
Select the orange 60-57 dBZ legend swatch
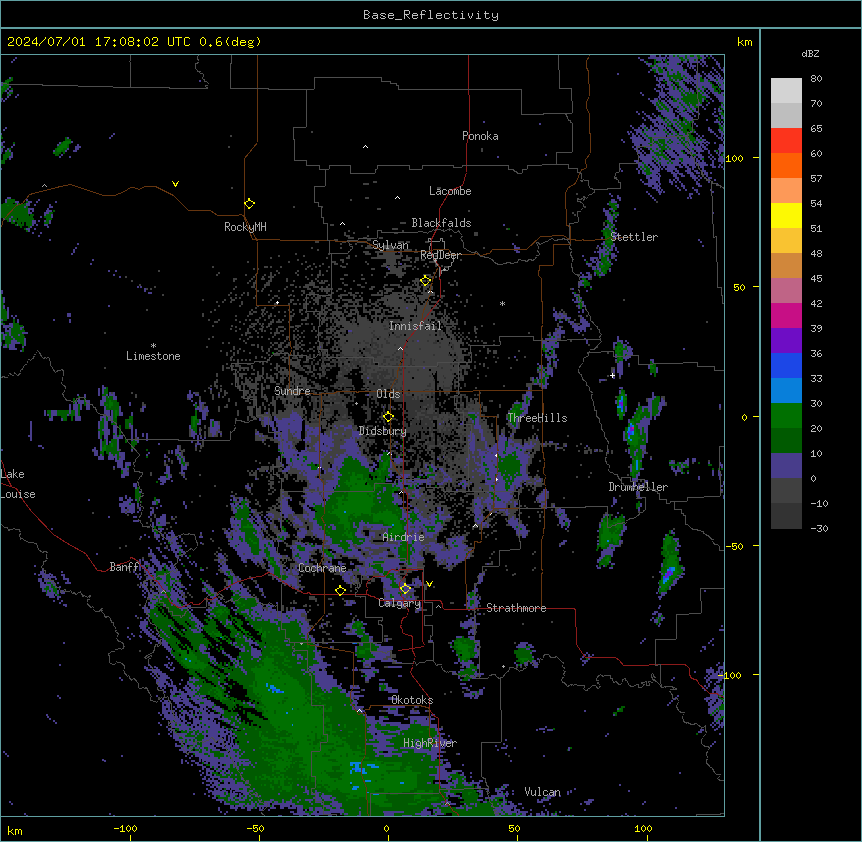(786, 166)
